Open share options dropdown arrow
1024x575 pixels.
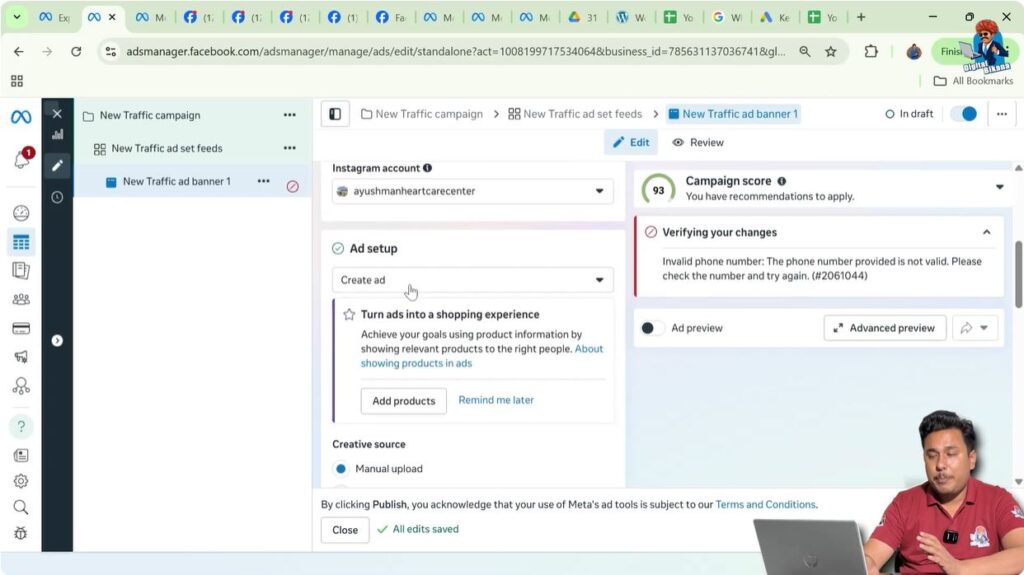[x=984, y=328]
